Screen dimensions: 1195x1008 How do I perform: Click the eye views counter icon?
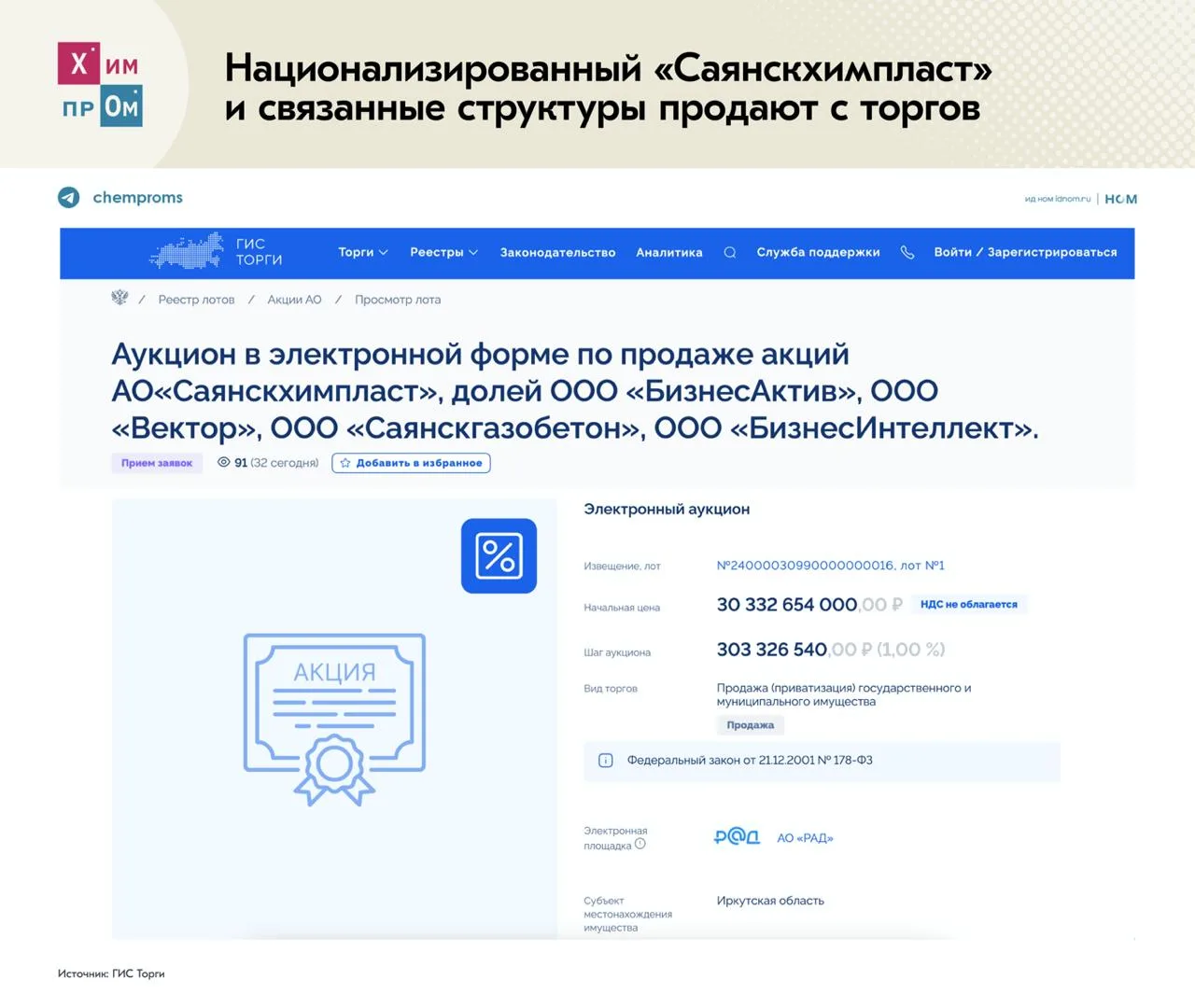click(224, 463)
